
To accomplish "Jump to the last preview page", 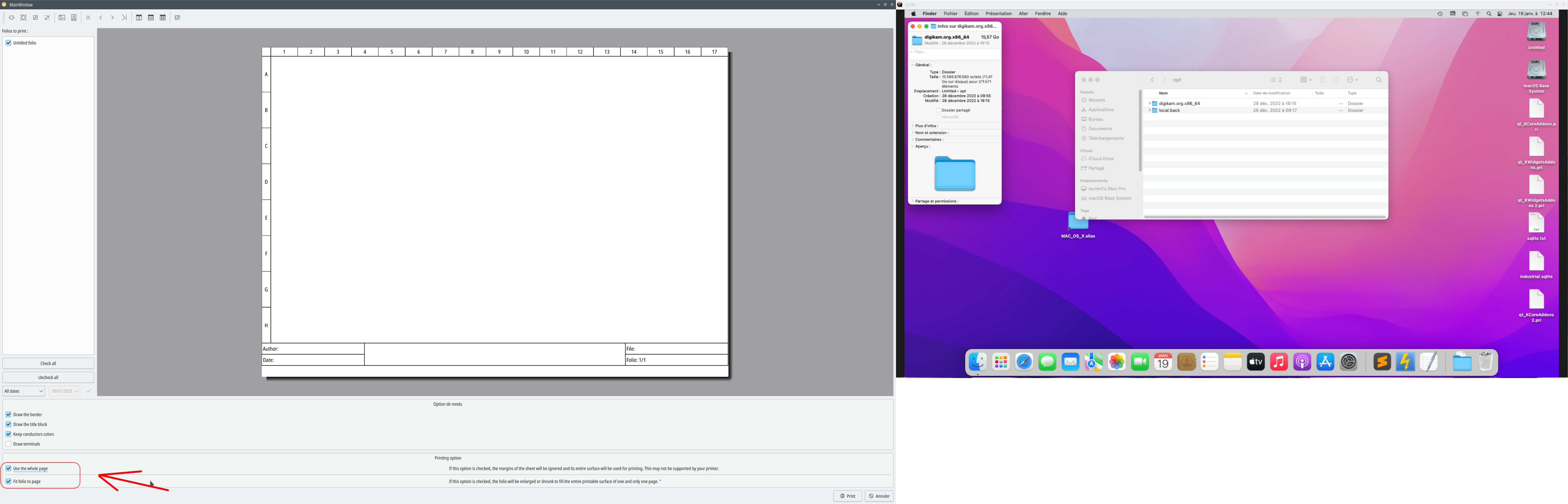I will pyautogui.click(x=124, y=18).
